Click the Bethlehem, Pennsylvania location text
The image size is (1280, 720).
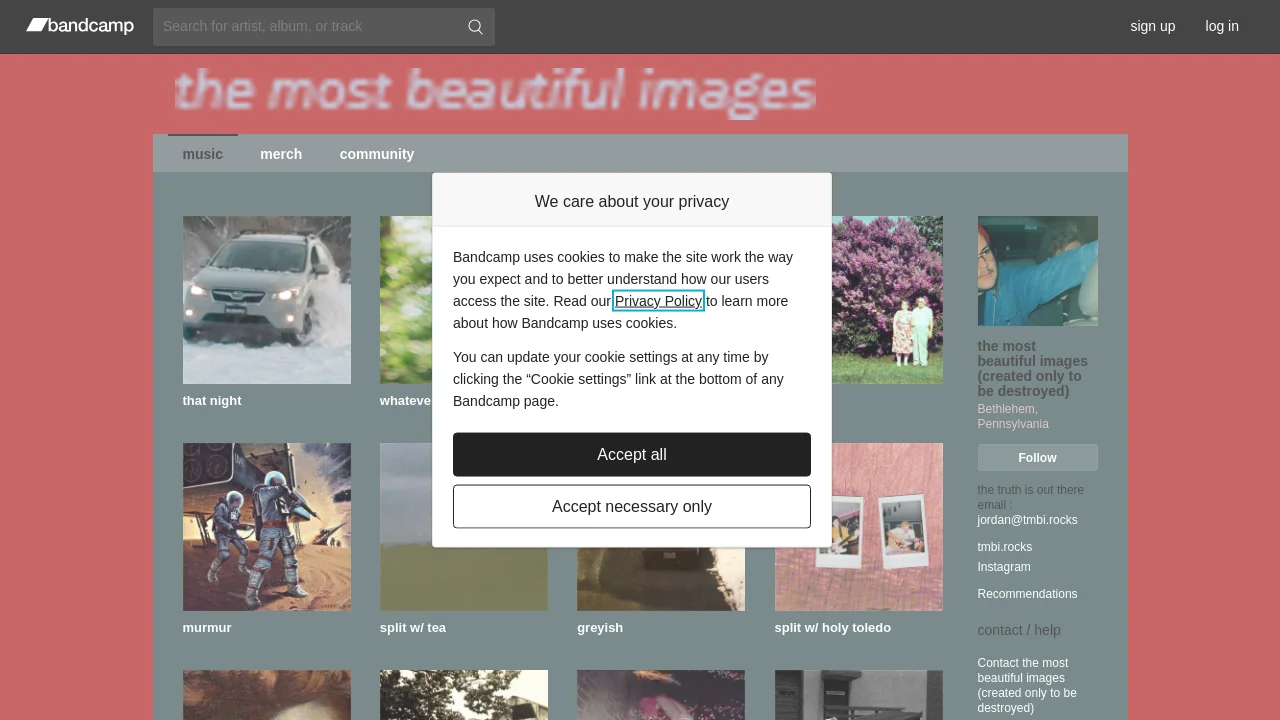pos(1013,417)
